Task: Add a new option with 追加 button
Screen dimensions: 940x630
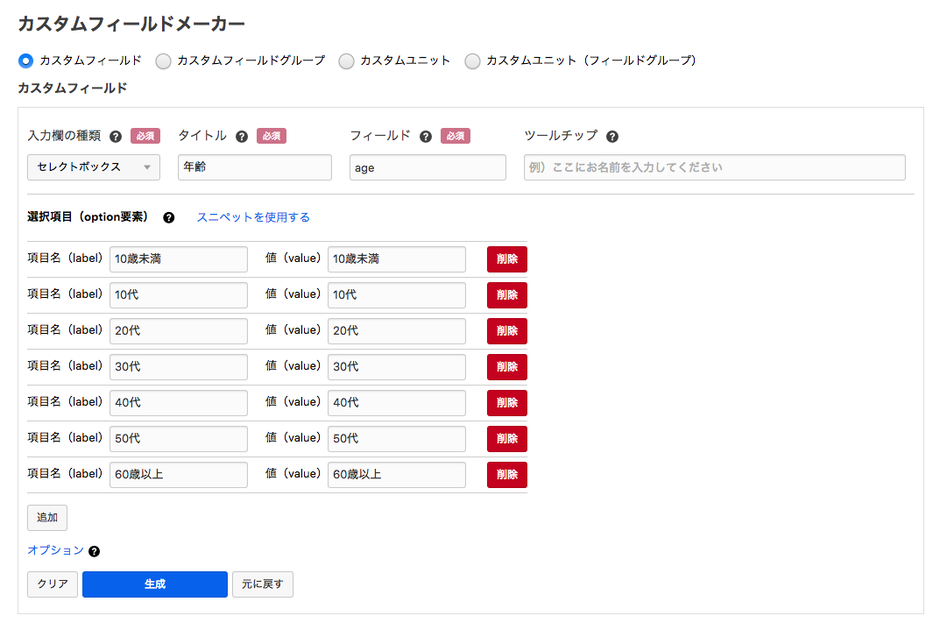Action: pyautogui.click(x=47, y=517)
